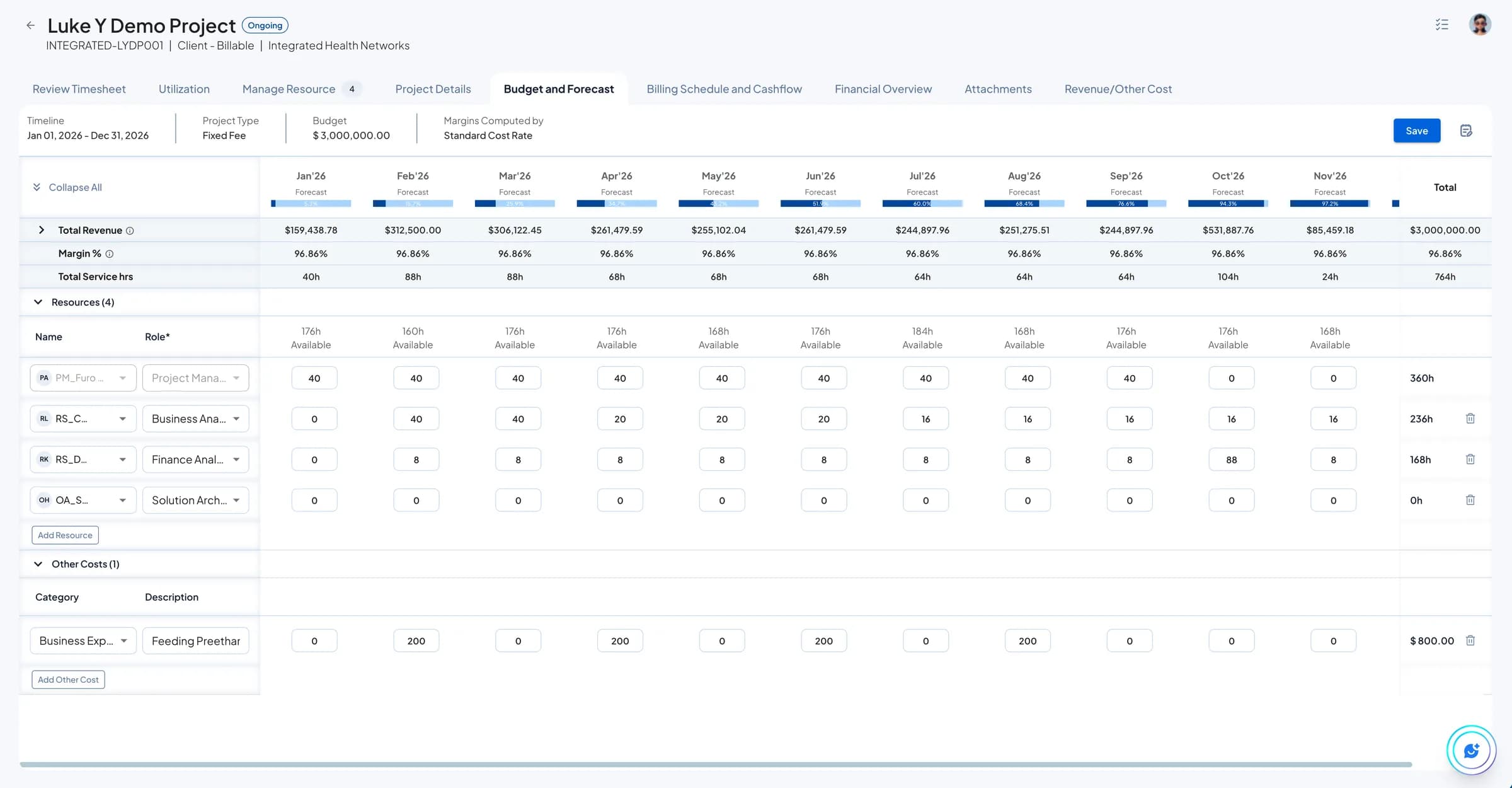This screenshot has width=1512, height=788.
Task: Click Add Resource below the resource list
Action: [x=65, y=535]
